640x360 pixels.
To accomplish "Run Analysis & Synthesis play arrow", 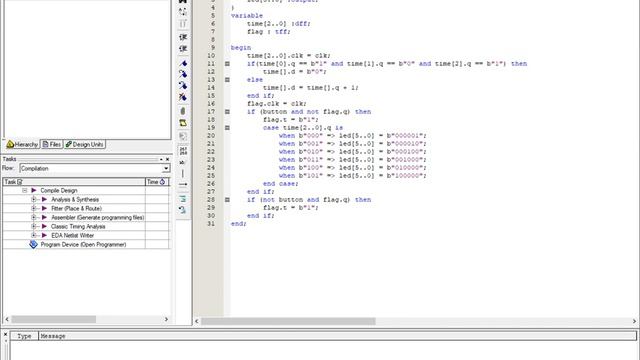I will [44, 199].
